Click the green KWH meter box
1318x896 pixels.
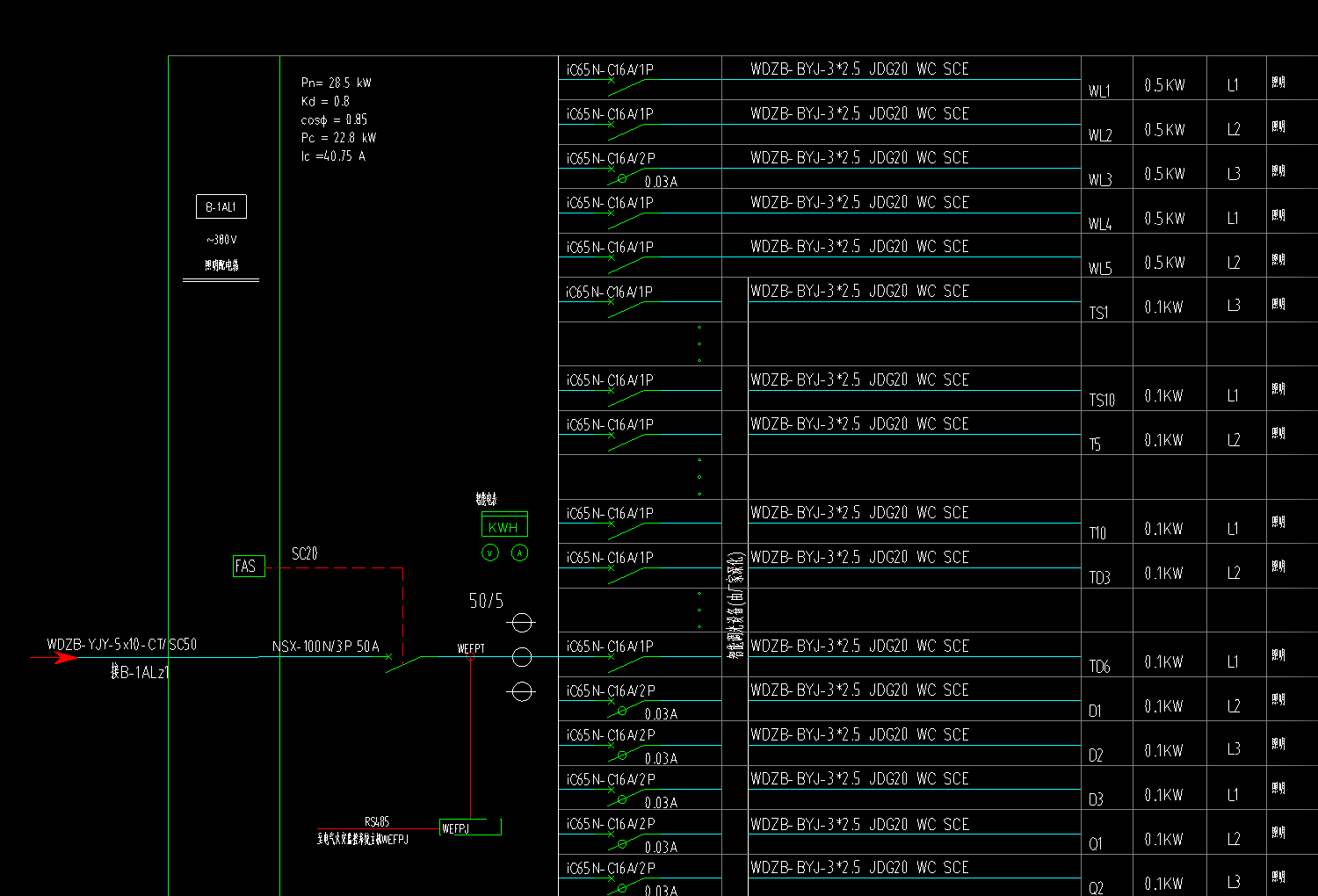click(504, 525)
